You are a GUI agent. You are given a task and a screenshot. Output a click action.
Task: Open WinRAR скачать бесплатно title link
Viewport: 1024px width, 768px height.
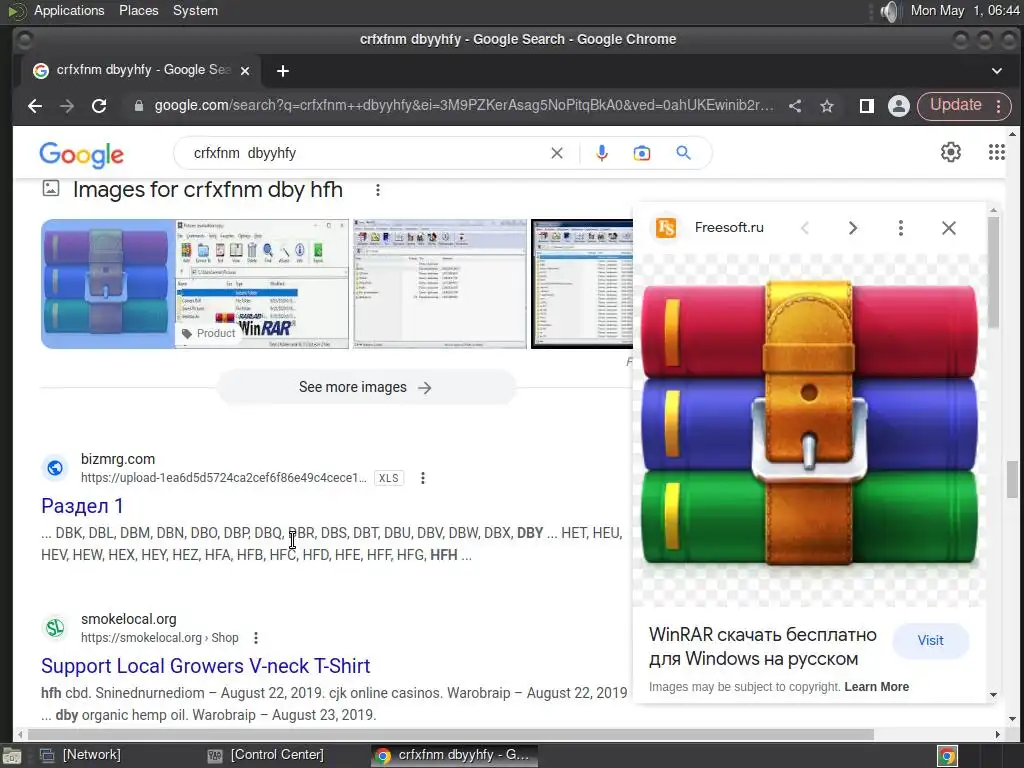pyautogui.click(x=763, y=647)
